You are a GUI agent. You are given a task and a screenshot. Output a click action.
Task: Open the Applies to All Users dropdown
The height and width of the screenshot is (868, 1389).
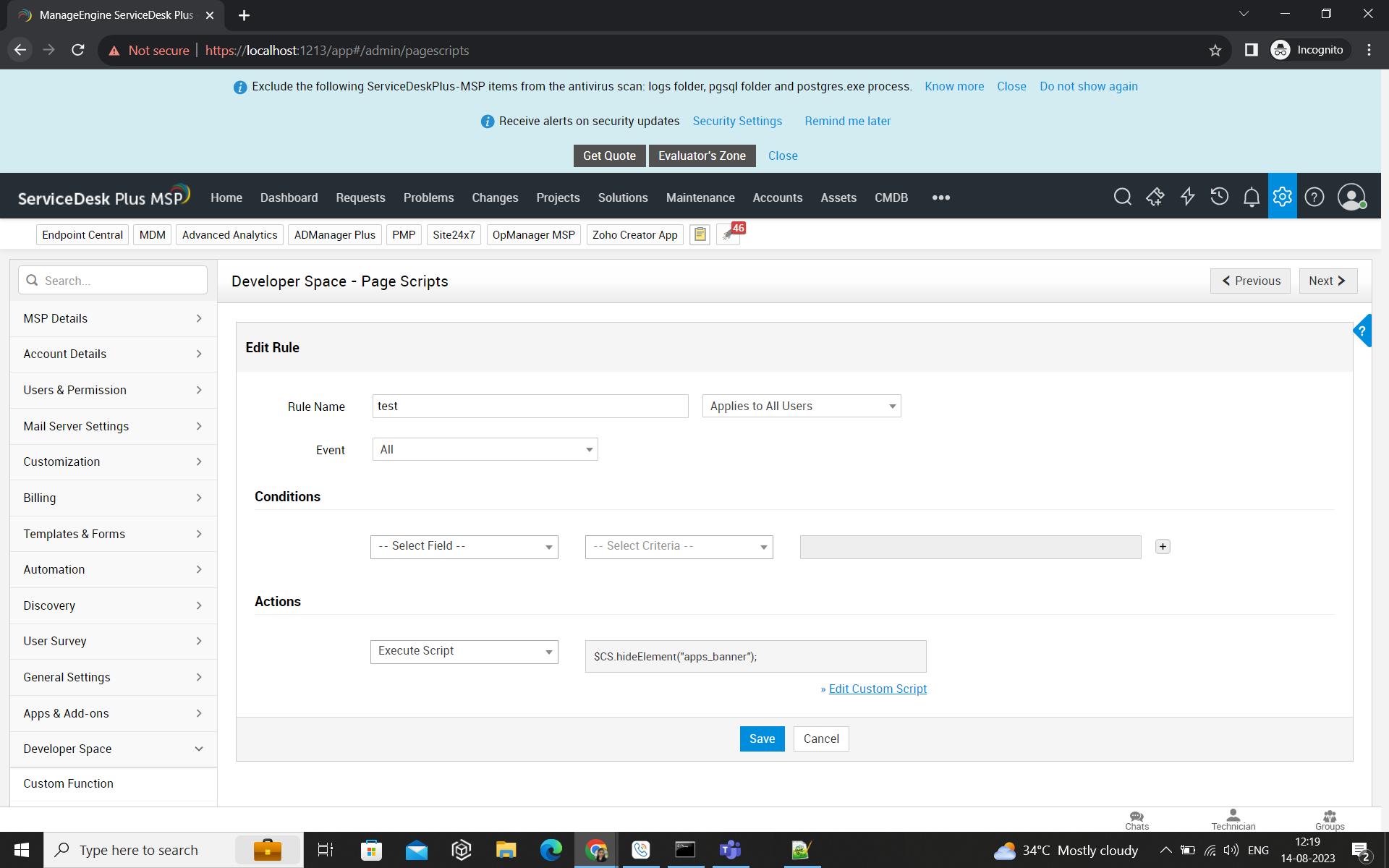(801, 407)
